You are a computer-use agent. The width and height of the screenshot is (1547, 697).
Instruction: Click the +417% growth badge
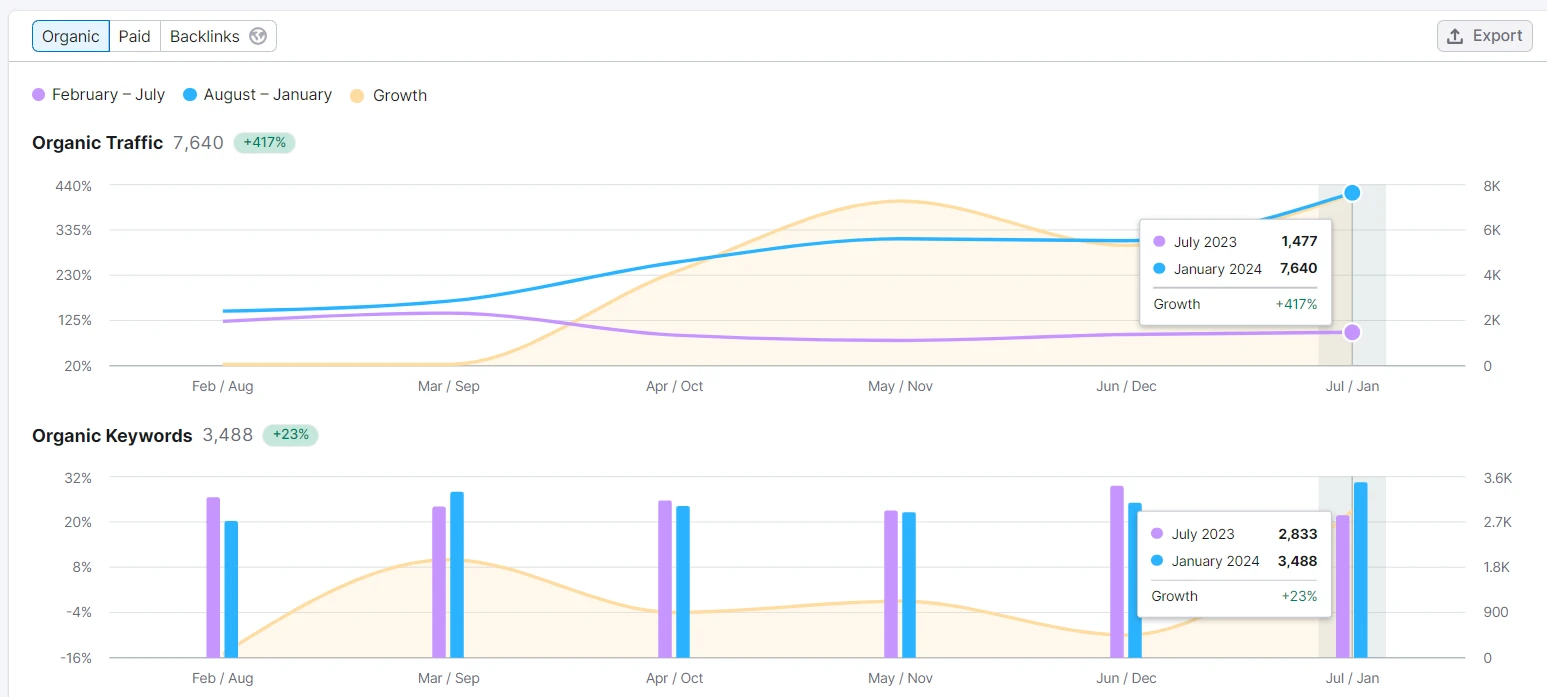click(x=265, y=143)
